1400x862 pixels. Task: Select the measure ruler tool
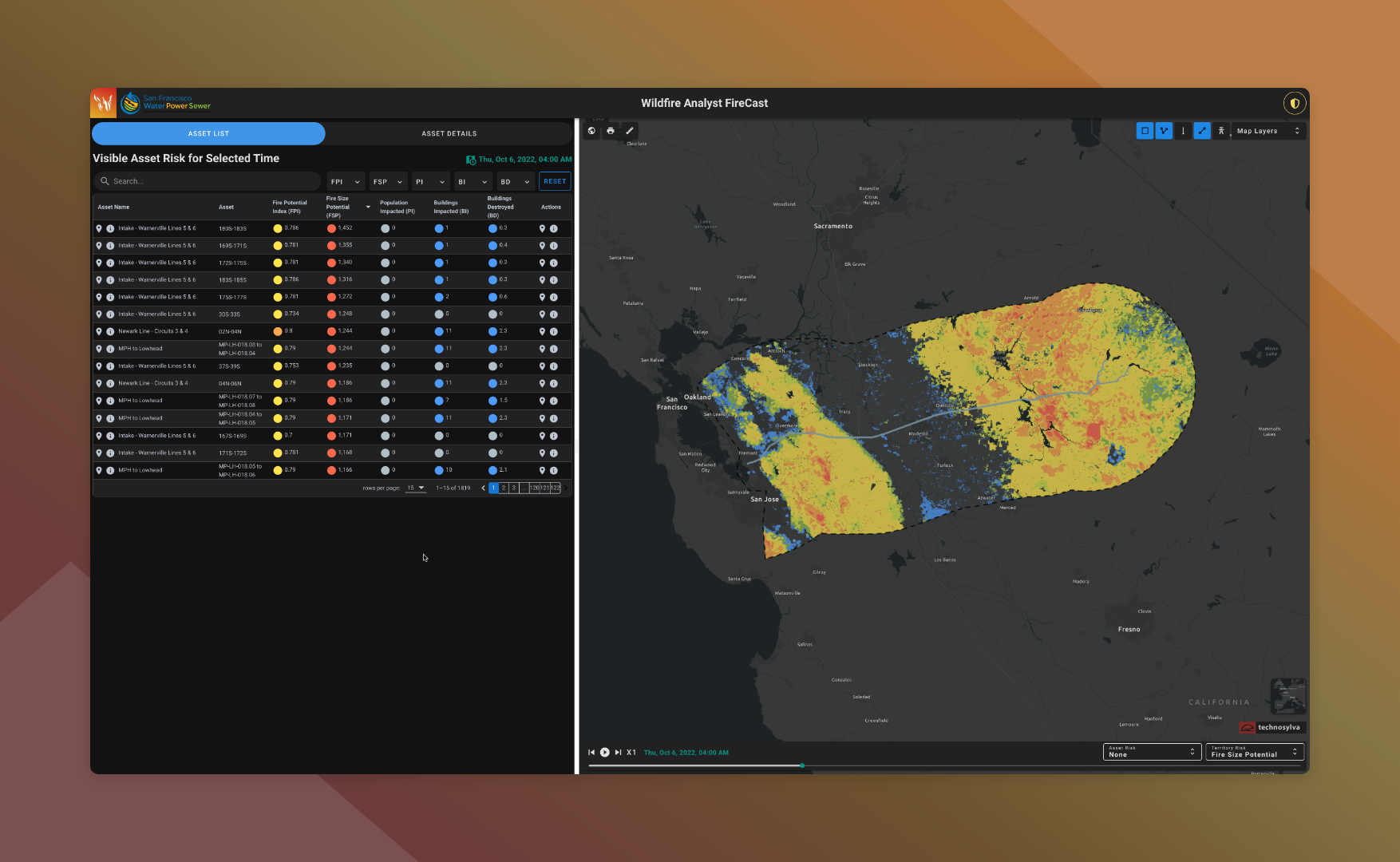tap(630, 131)
